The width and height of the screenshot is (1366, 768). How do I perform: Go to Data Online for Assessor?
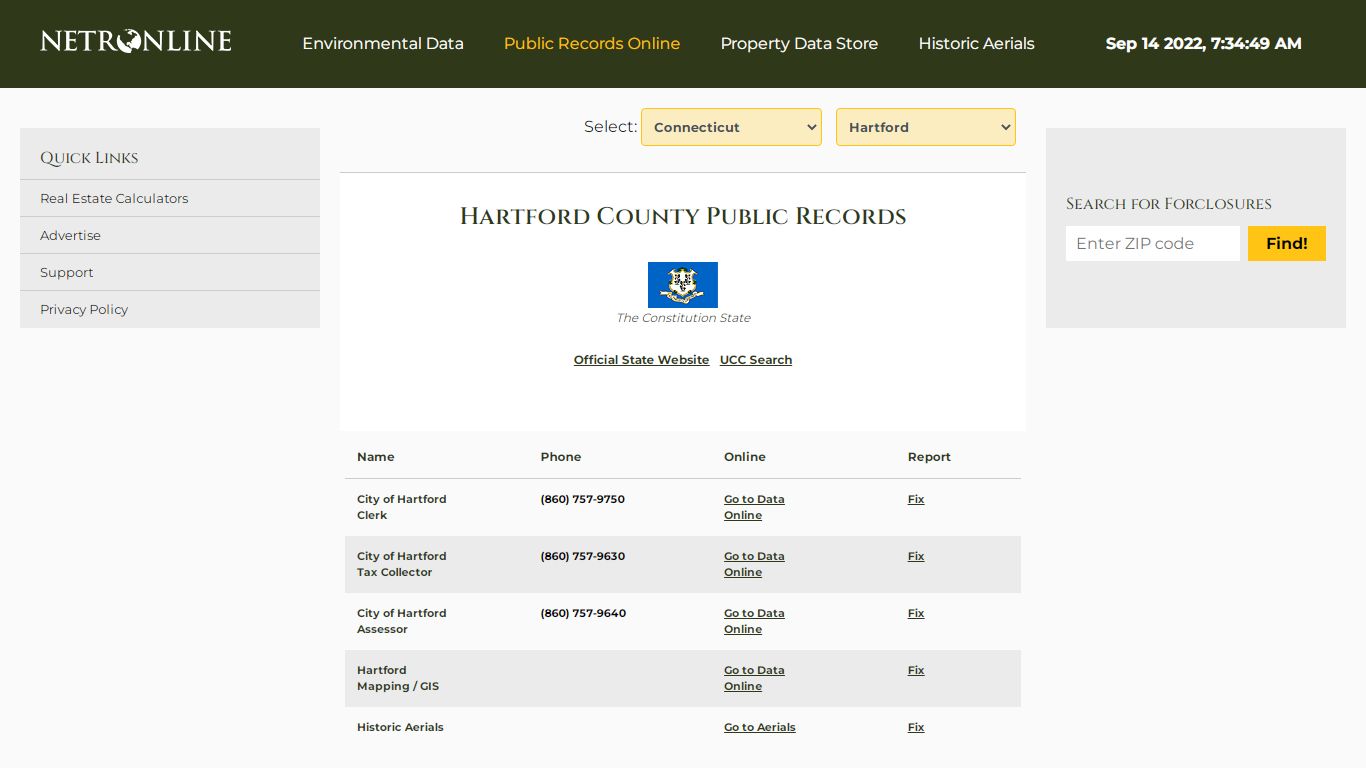click(x=754, y=621)
